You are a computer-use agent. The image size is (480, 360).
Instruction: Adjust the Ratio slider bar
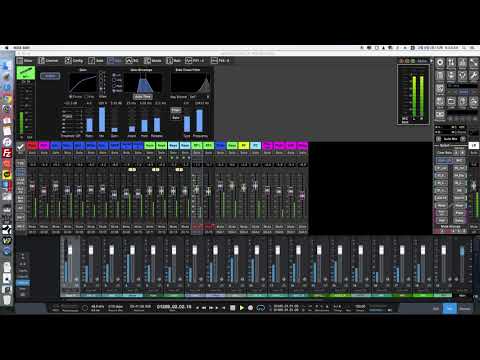click(89, 125)
